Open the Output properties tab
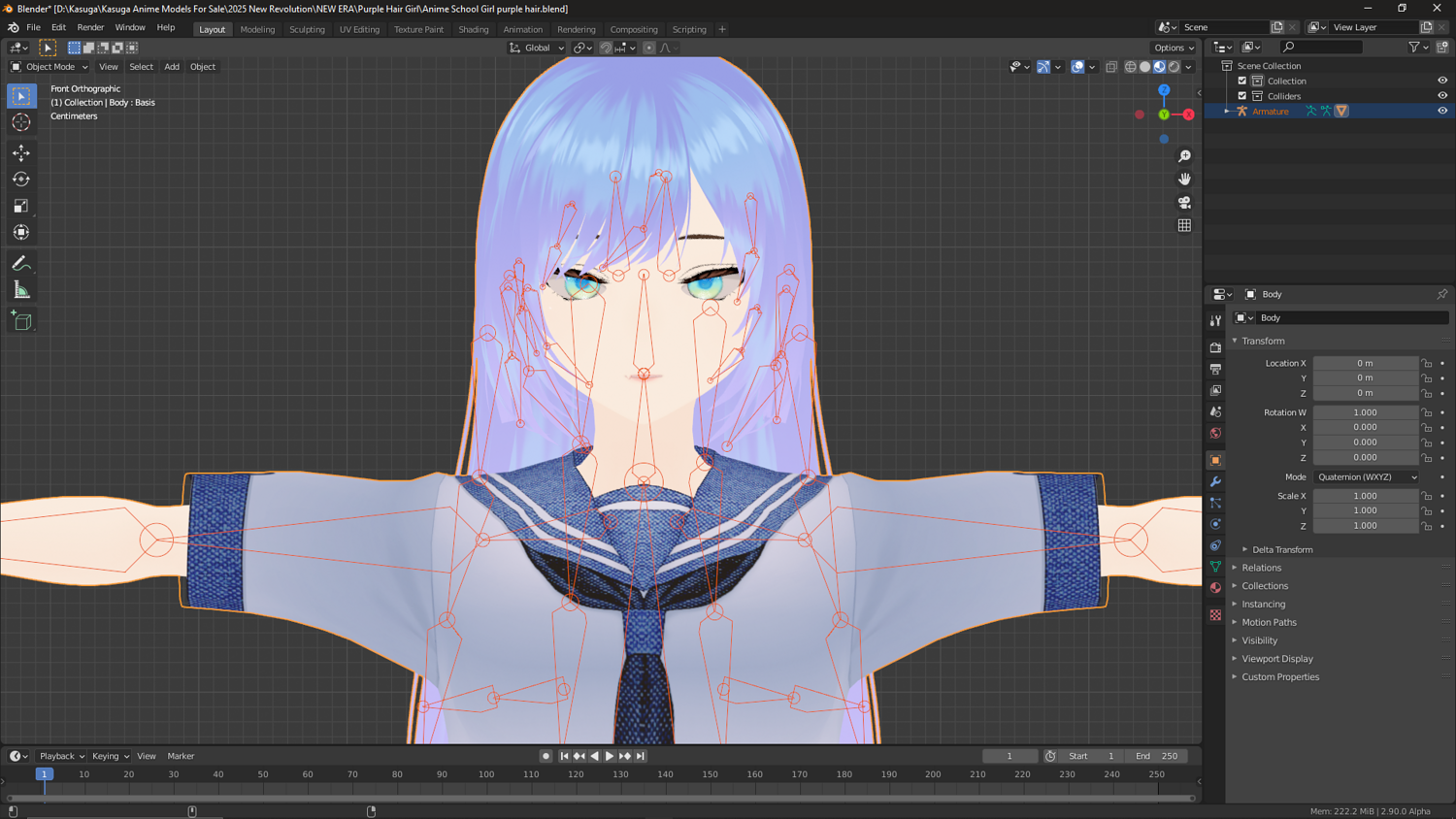Image resolution: width=1456 pixels, height=819 pixels. pyautogui.click(x=1215, y=369)
